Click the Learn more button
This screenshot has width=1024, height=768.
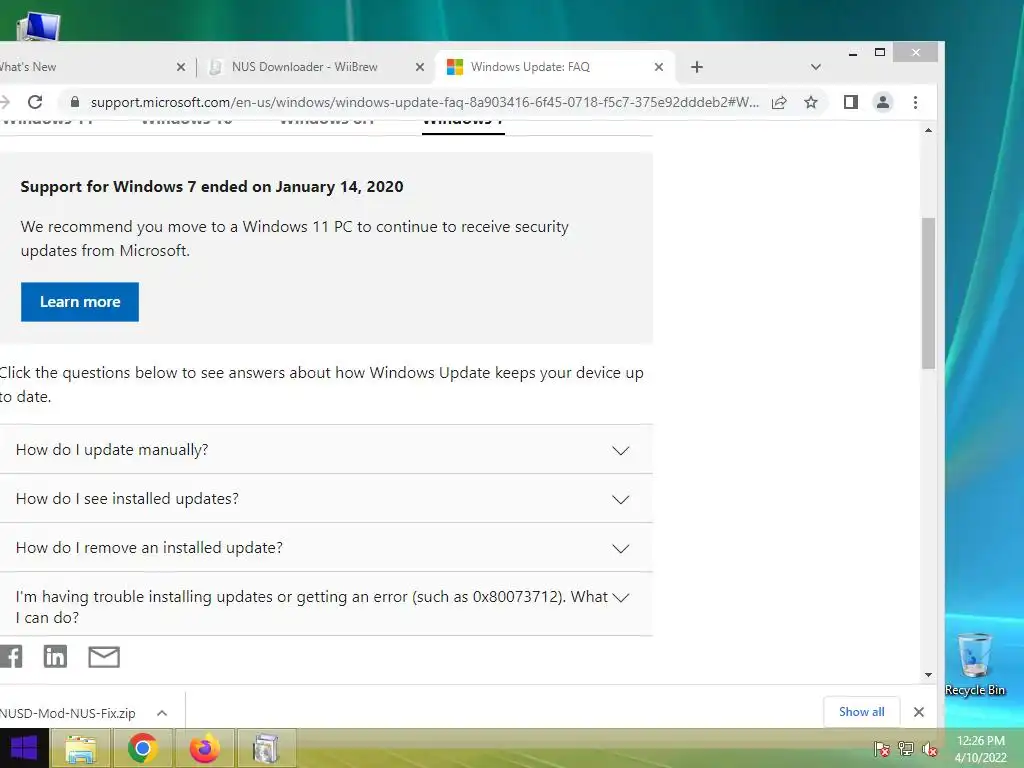(80, 302)
